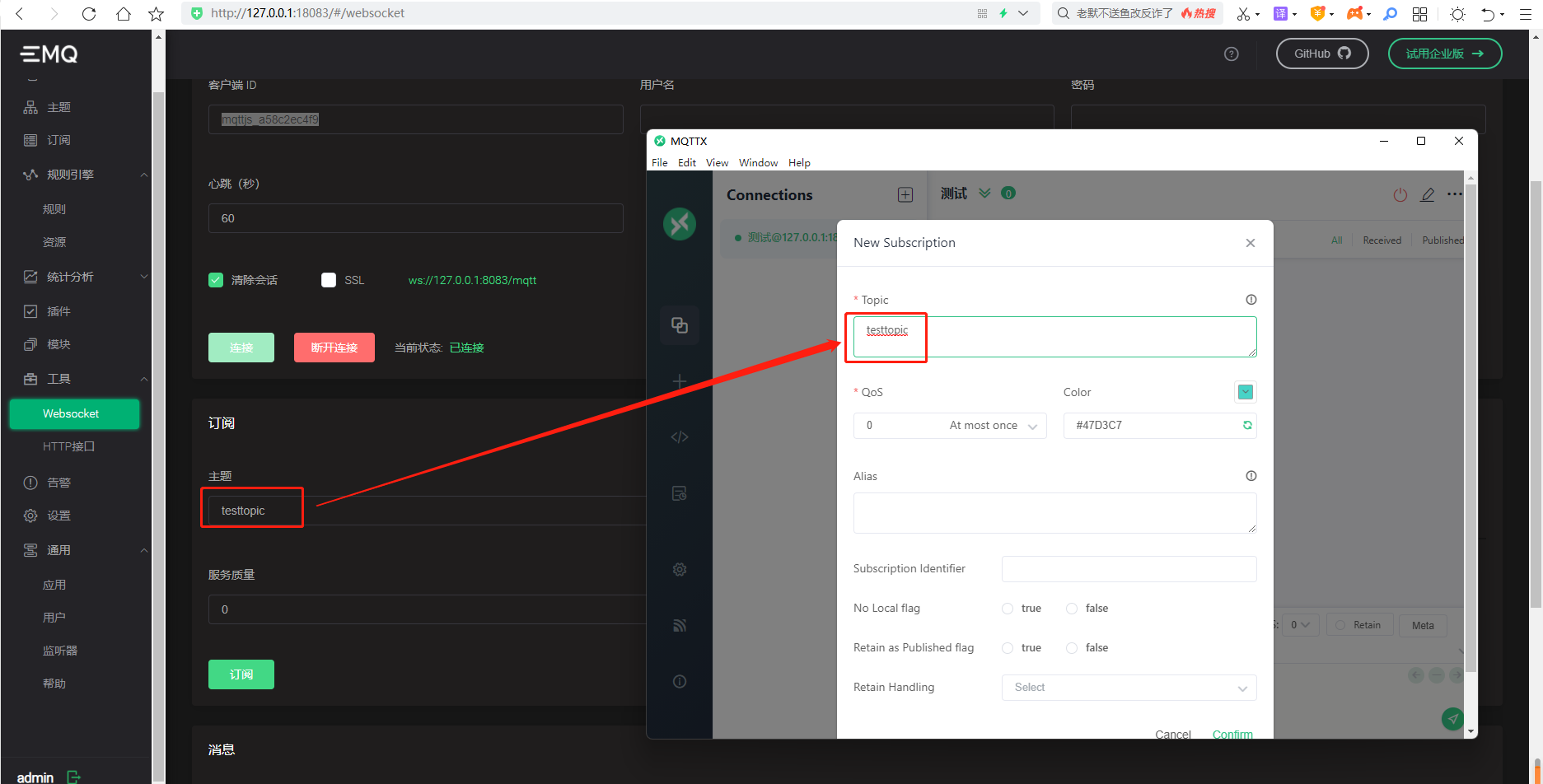Click the Alias input field

(1054, 512)
